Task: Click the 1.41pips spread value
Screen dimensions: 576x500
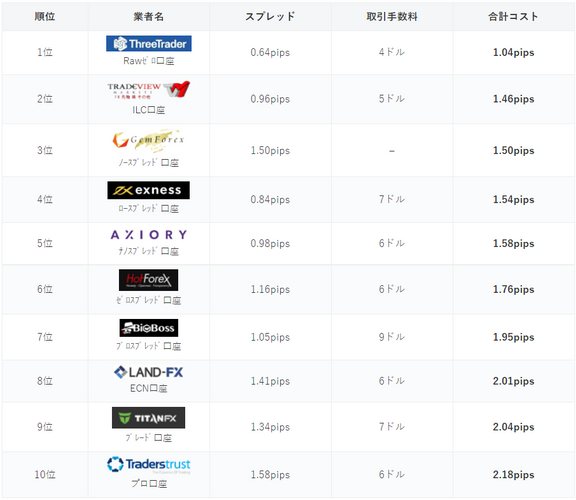Action: [270, 381]
